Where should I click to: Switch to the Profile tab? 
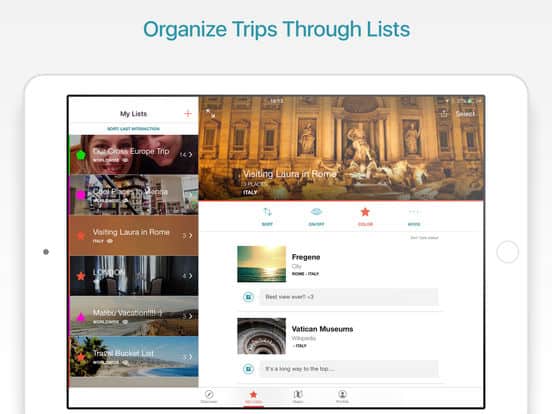click(x=342, y=396)
